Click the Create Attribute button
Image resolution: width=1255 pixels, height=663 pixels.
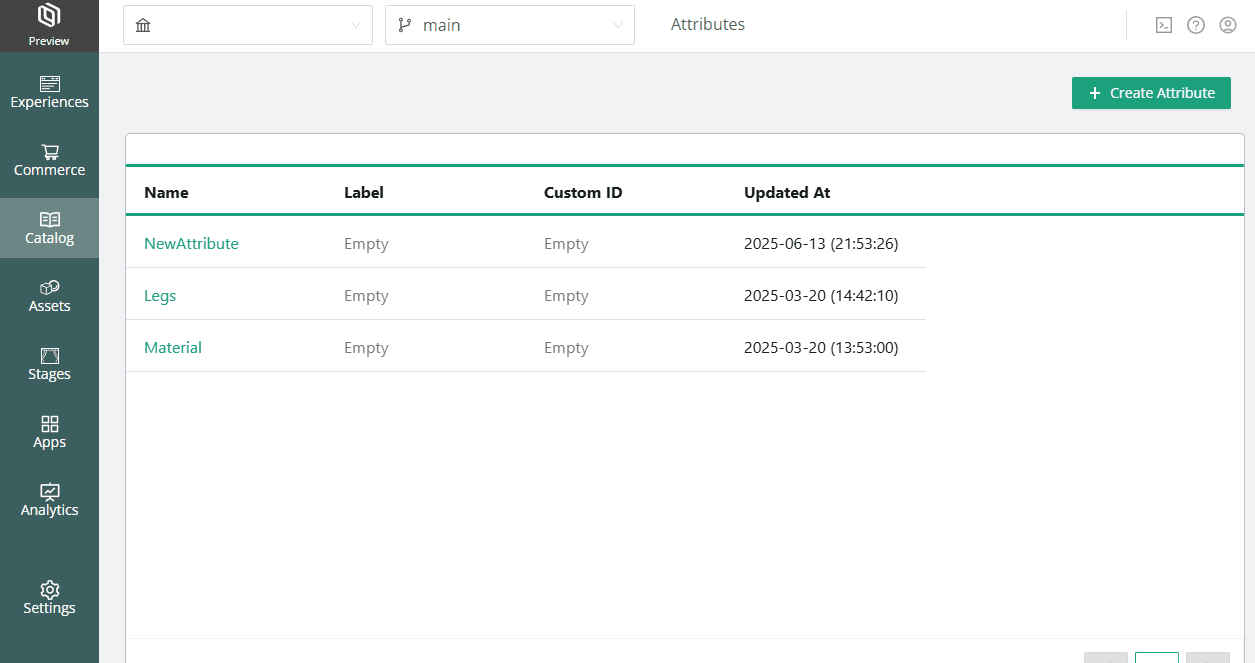(1151, 93)
